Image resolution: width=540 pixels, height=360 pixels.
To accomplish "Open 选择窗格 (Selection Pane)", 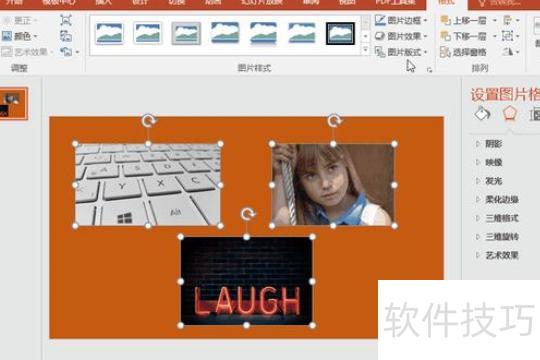I will pos(464,52).
